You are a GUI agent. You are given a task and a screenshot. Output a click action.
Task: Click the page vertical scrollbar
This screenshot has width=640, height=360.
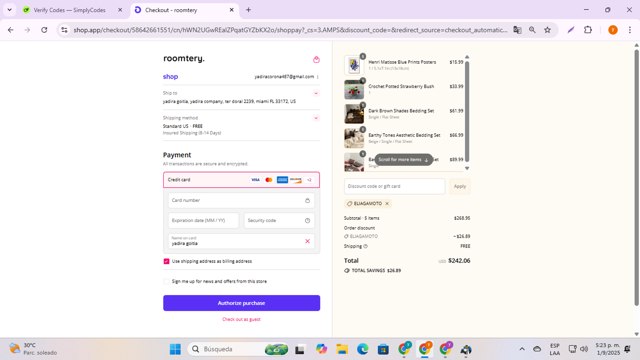click(x=636, y=178)
